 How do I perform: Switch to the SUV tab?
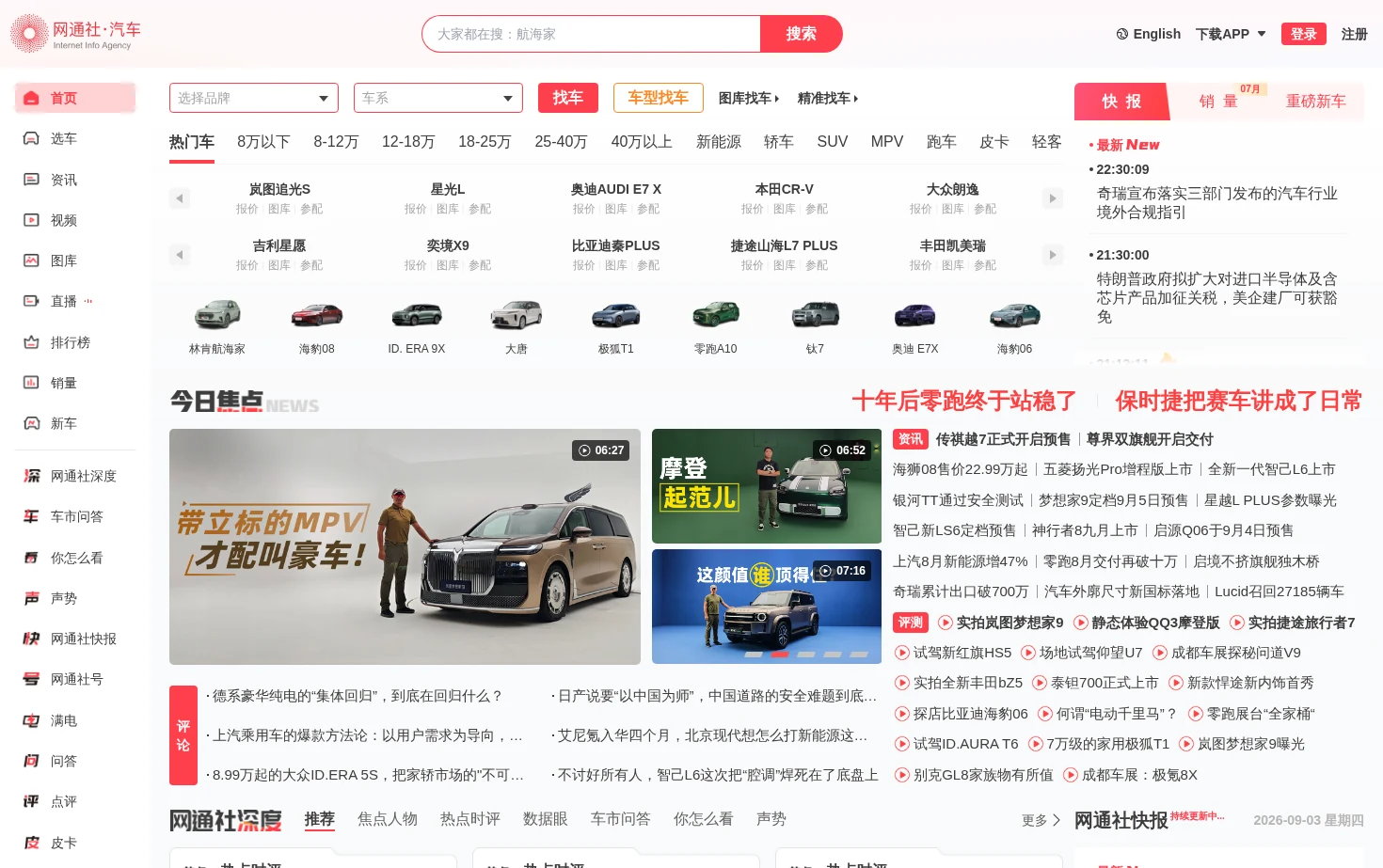(832, 142)
